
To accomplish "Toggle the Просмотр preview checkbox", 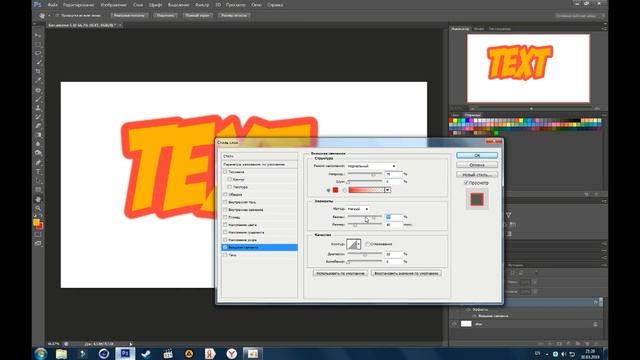I will pos(466,183).
